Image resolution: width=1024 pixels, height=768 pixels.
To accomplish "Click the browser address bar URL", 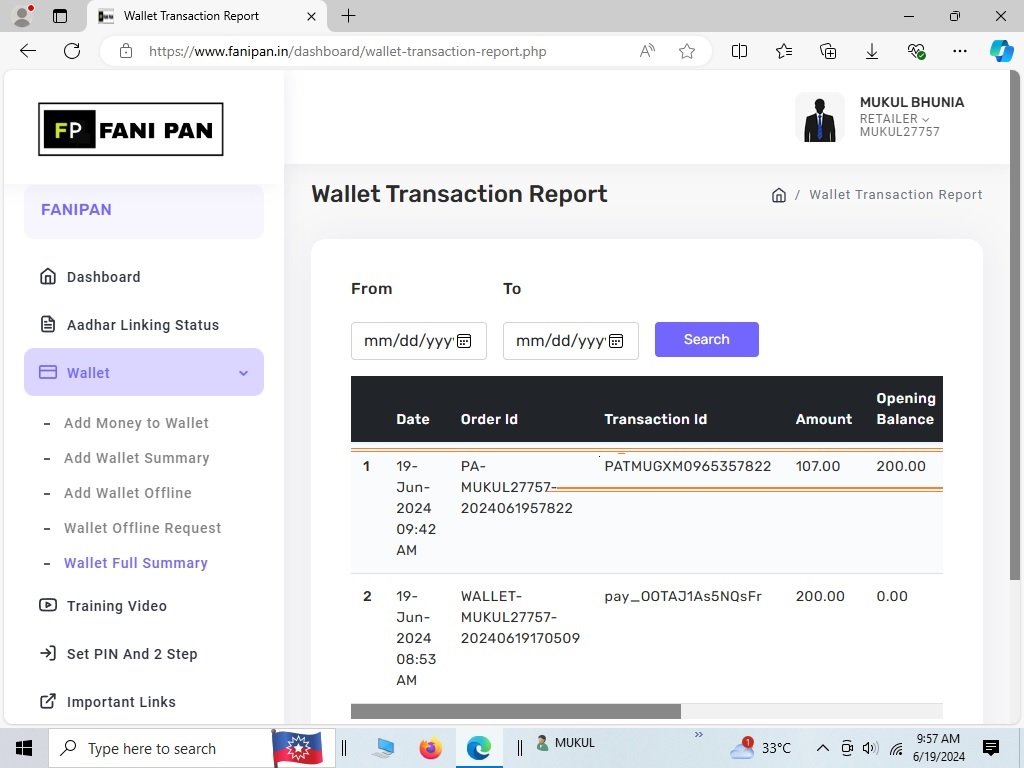I will 347,51.
